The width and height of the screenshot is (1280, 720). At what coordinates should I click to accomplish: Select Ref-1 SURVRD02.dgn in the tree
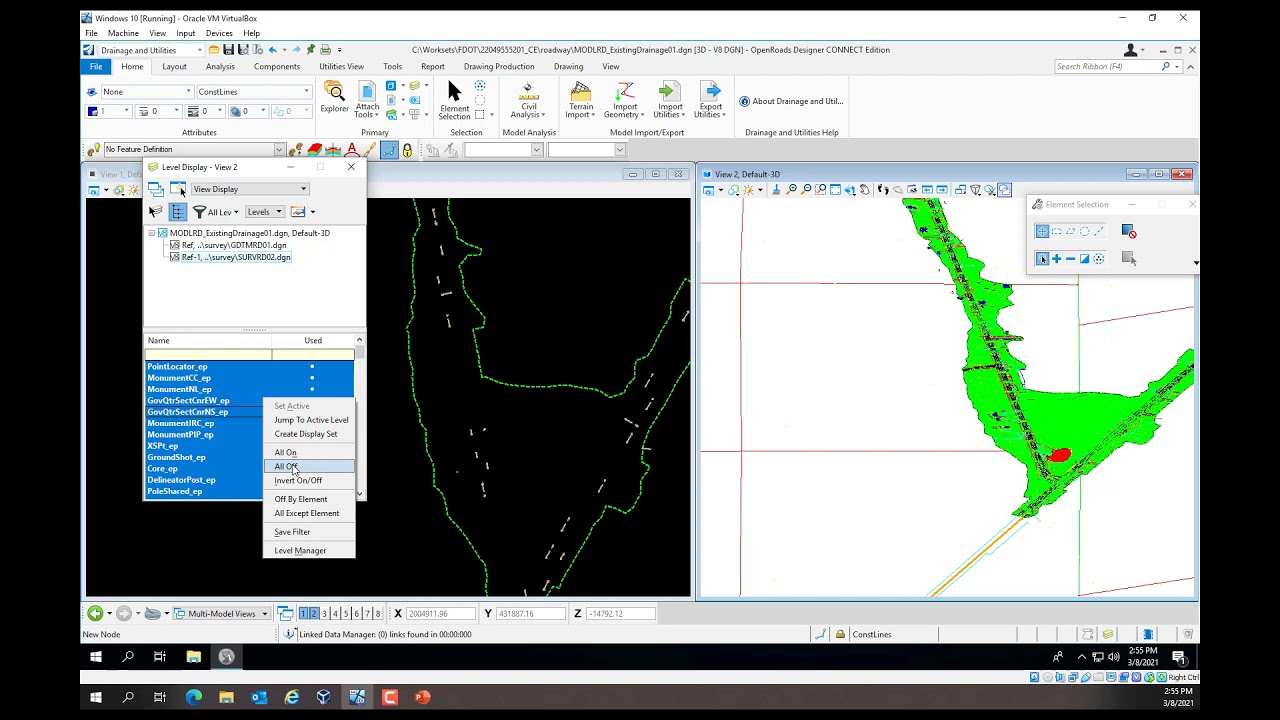(236, 257)
